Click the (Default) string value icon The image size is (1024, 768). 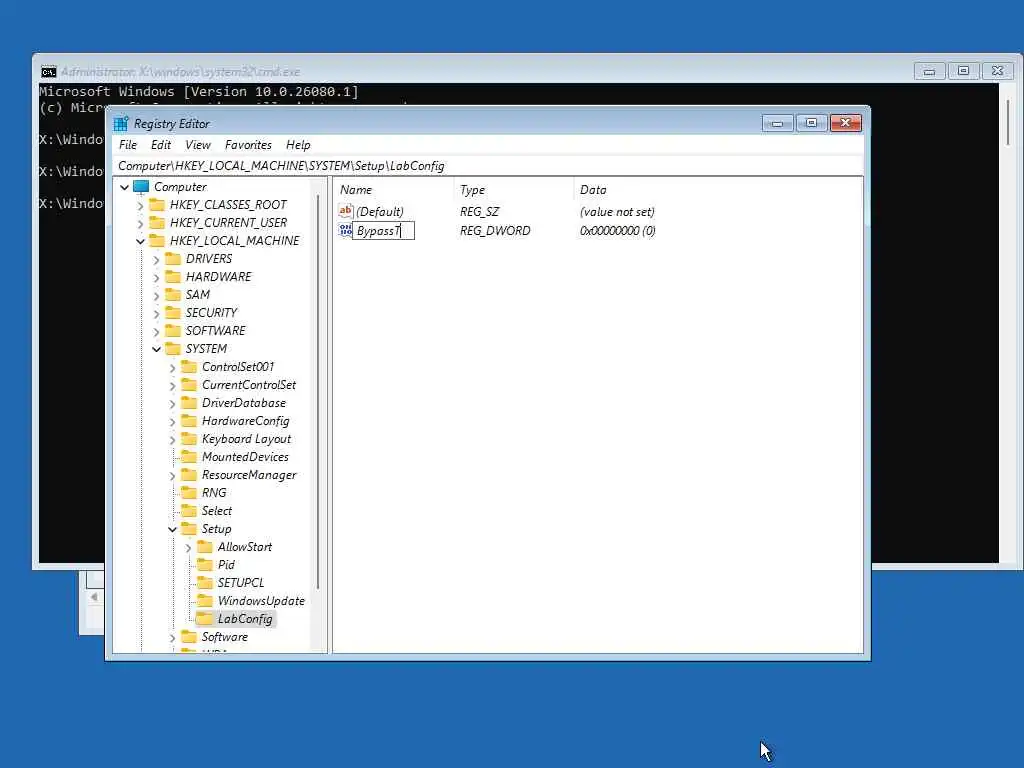pos(345,211)
